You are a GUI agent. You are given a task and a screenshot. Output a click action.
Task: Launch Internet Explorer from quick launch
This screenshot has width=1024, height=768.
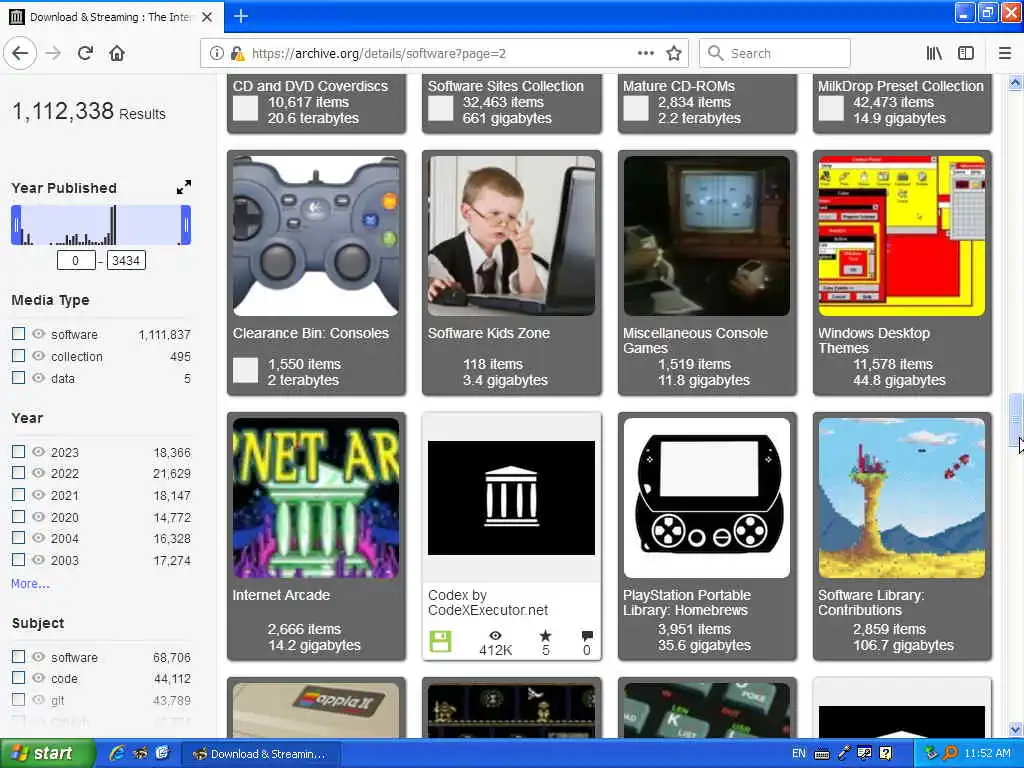point(116,754)
